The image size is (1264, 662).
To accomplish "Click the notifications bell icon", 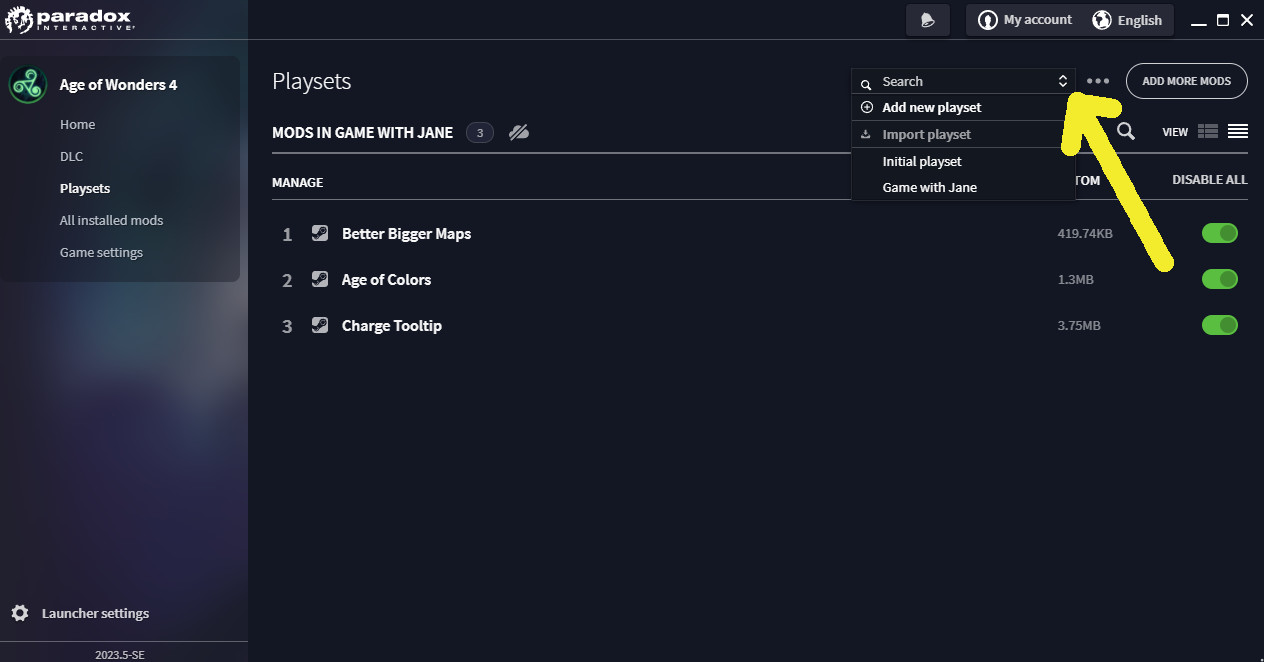I will click(x=928, y=20).
